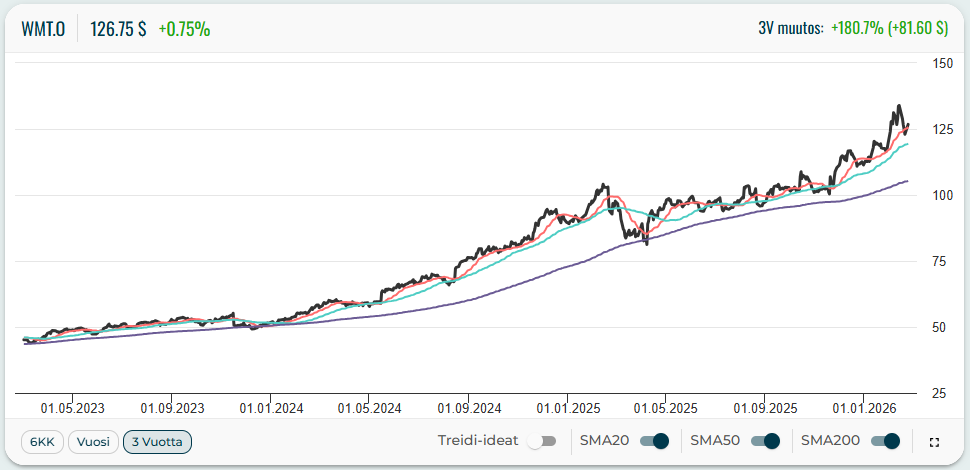Open the chart in fullscreen mode
This screenshot has width=970, height=470.
[x=934, y=441]
